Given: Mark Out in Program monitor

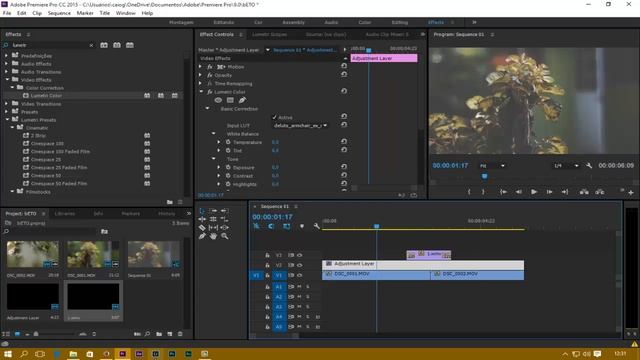Looking at the screenshot, I should coord(483,192).
